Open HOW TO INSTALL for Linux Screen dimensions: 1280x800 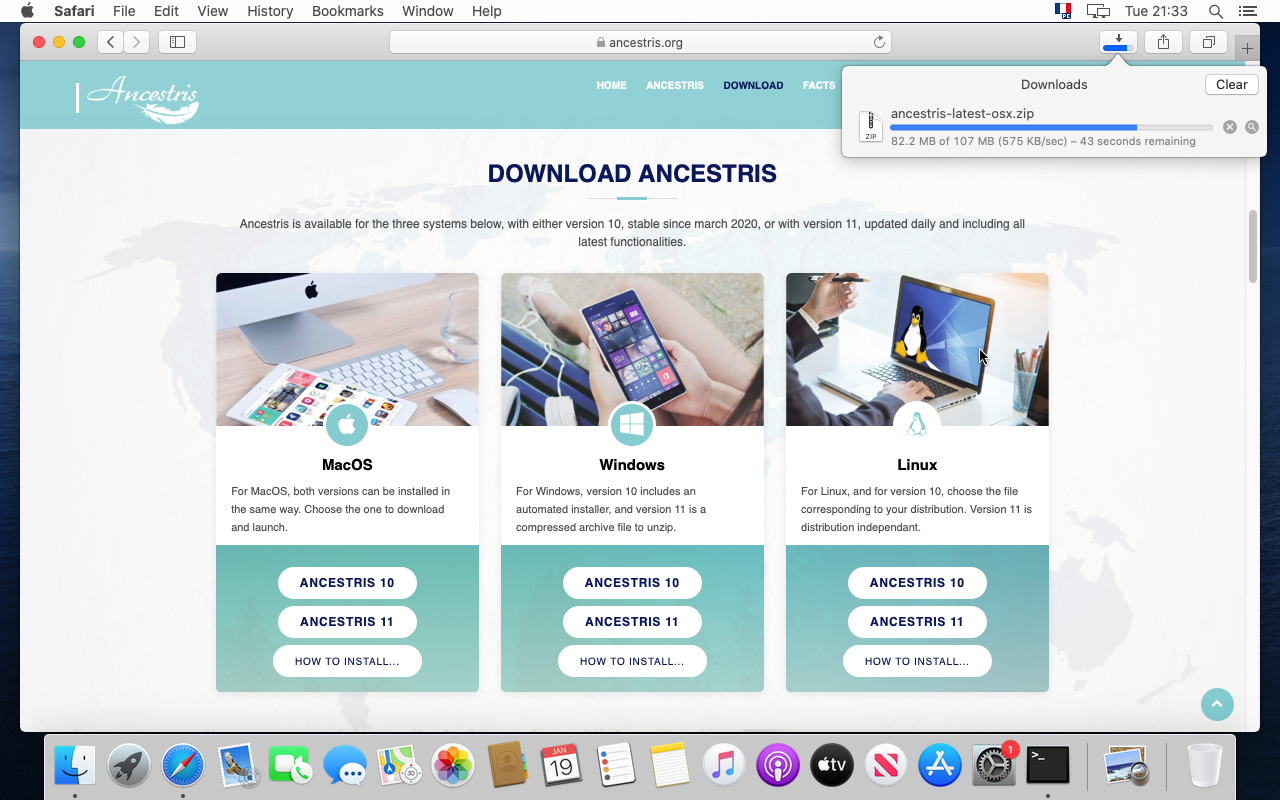917,661
